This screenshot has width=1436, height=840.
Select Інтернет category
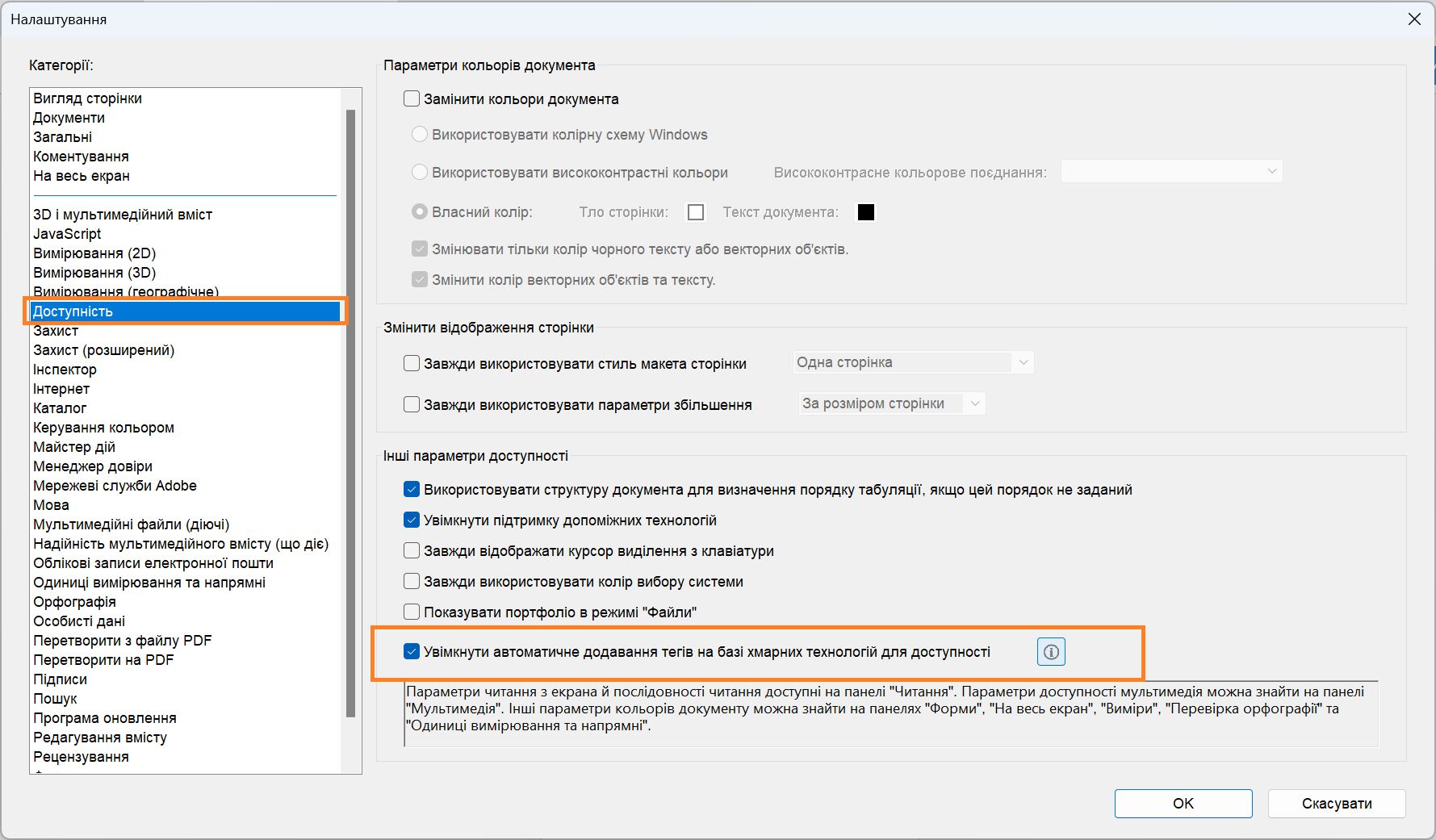click(185, 389)
